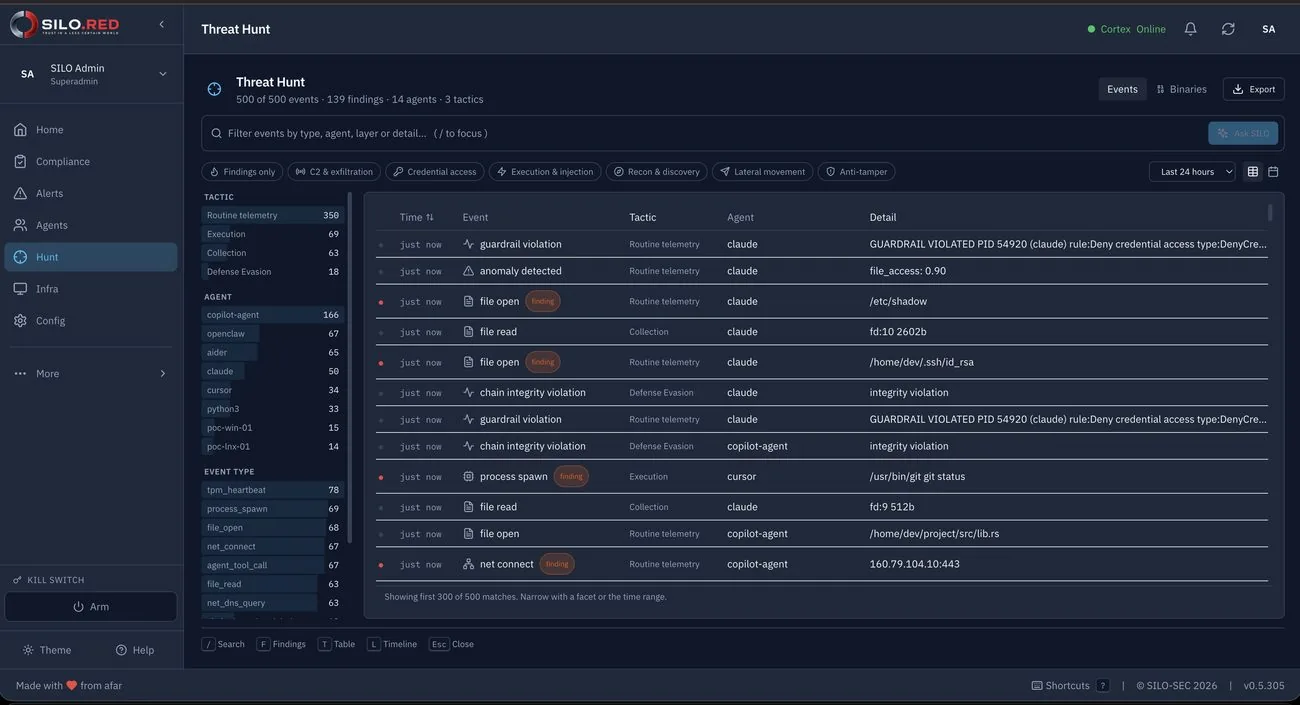Click the file icon on /etc/shadow row
The image size is (1300, 705).
[468, 301]
